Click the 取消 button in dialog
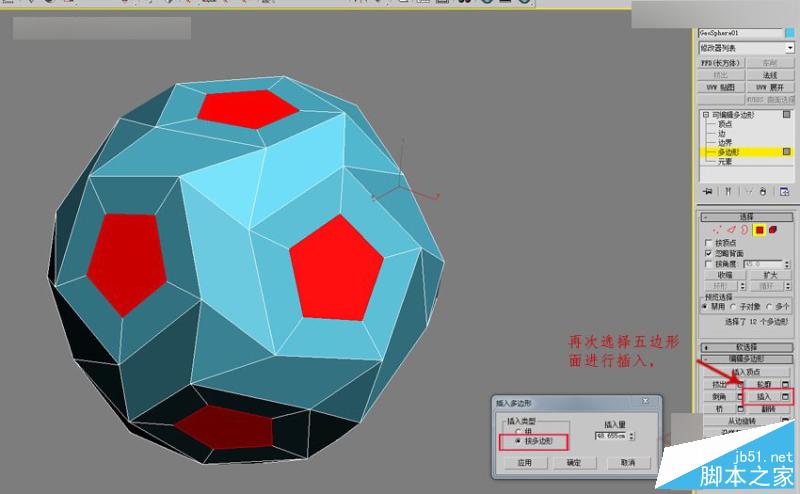The width and height of the screenshot is (800, 494). pyautogui.click(x=629, y=462)
